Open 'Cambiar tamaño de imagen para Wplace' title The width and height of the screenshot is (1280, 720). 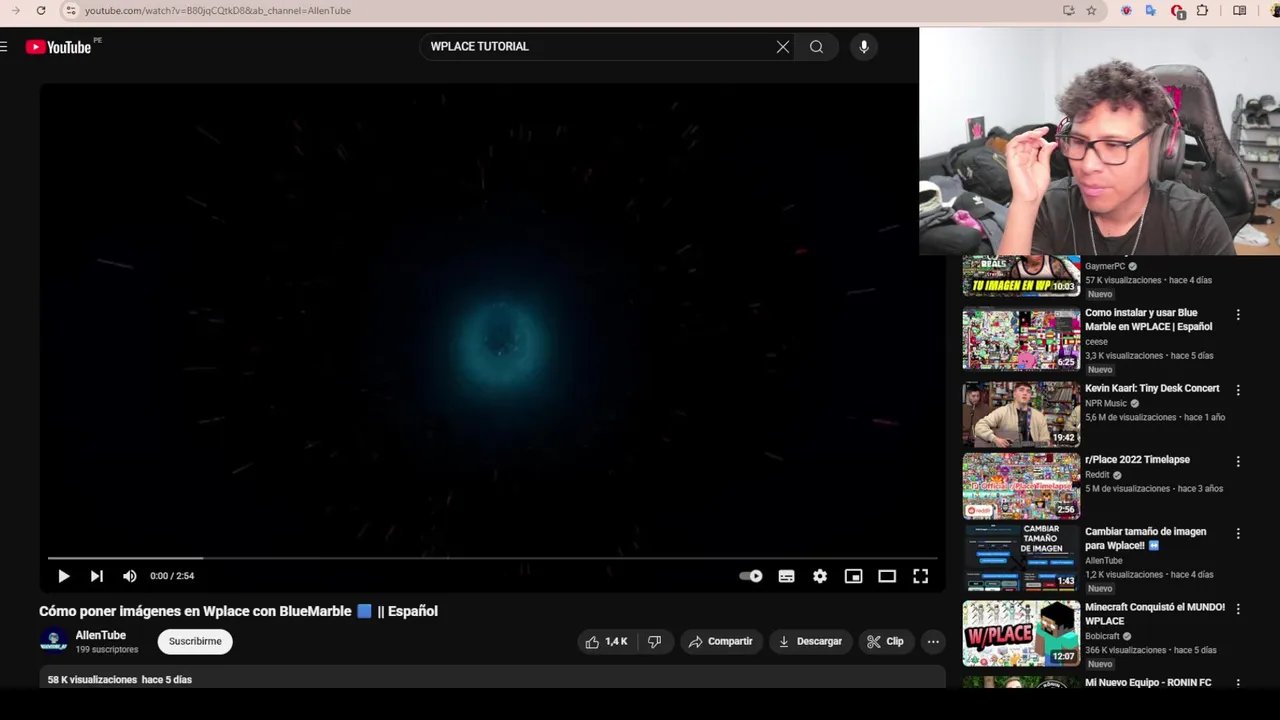click(x=1146, y=539)
